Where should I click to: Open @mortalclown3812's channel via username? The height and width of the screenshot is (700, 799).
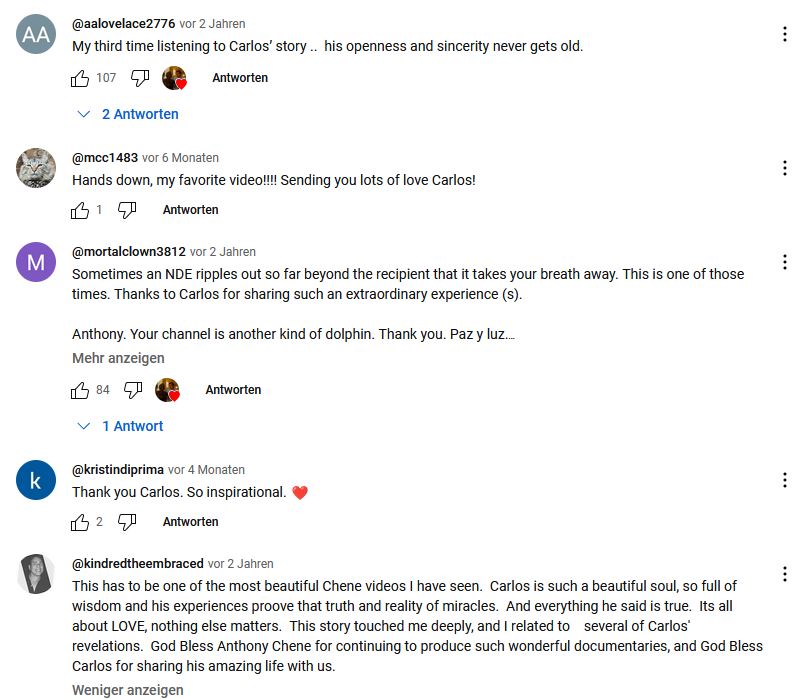[128, 252]
